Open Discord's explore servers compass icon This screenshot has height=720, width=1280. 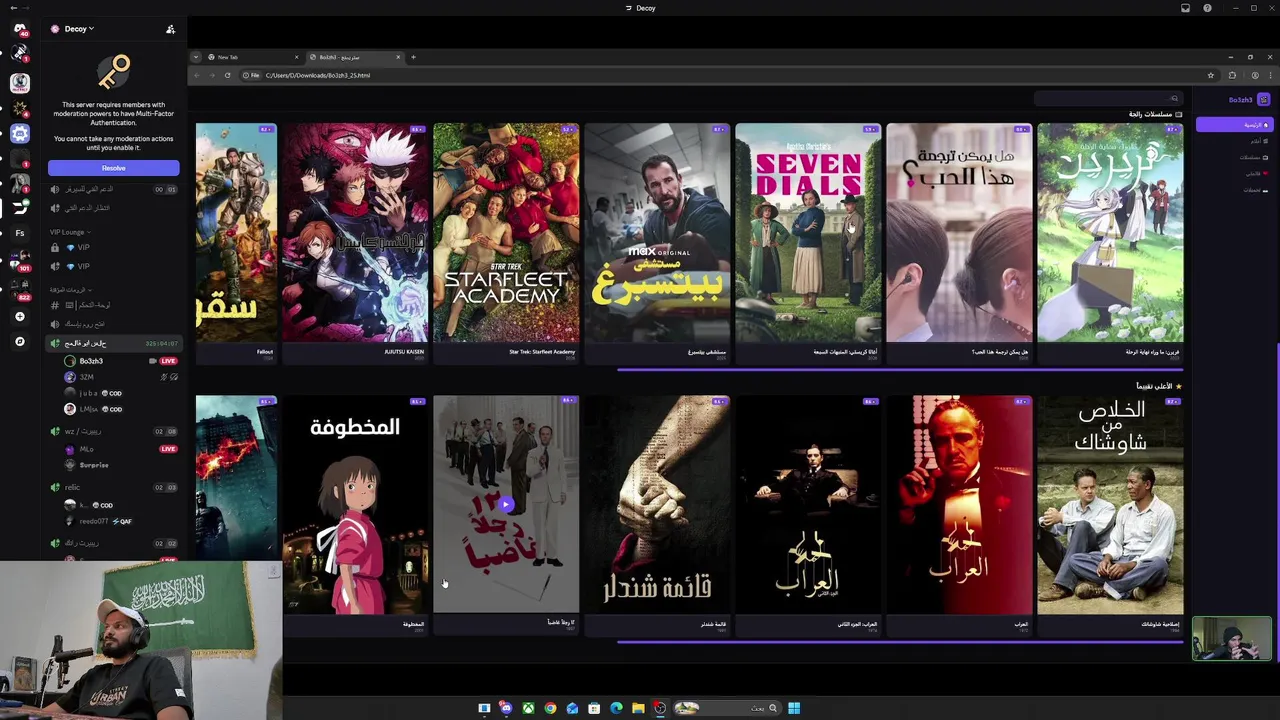pos(20,342)
